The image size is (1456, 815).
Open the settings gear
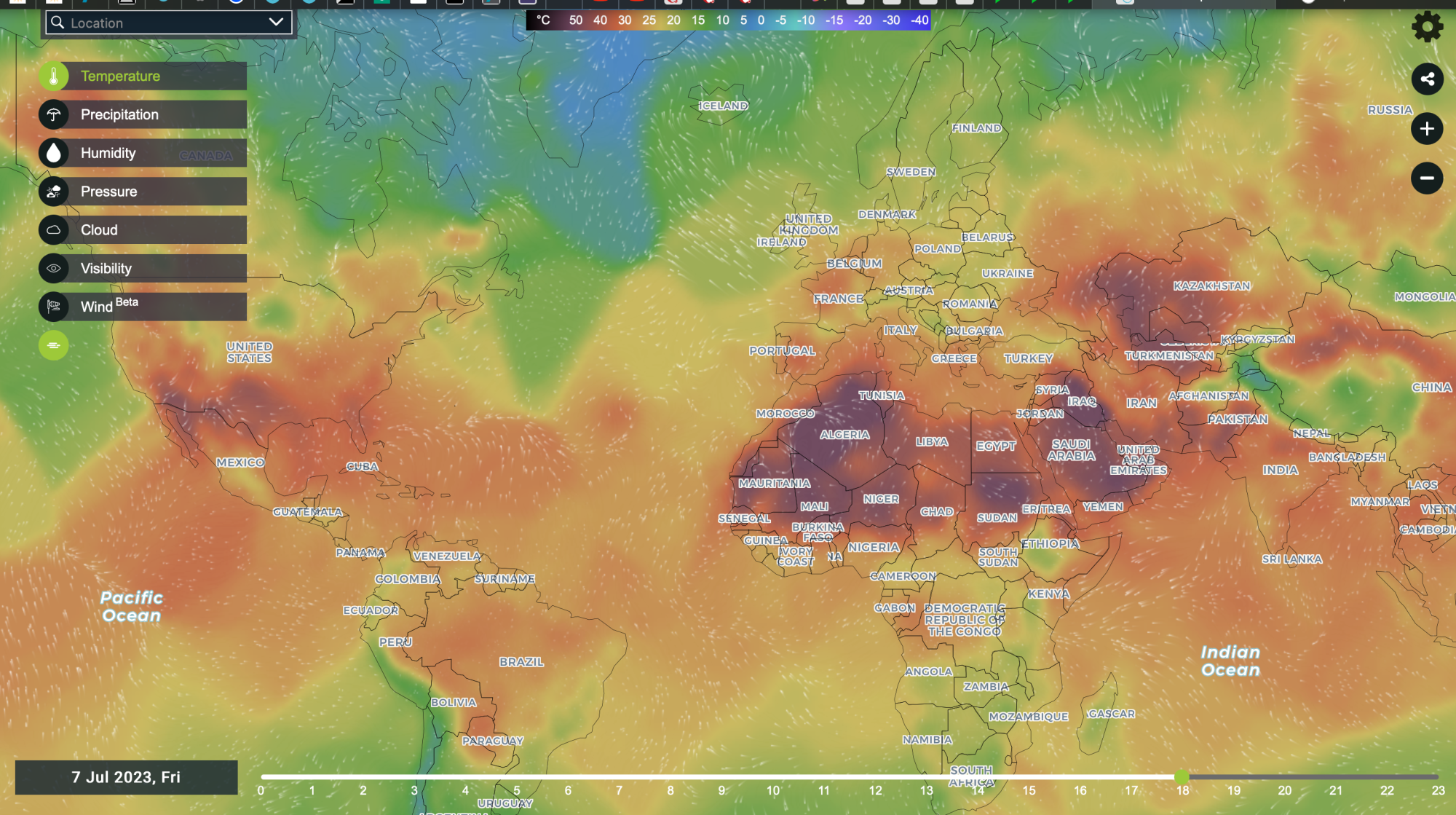click(1427, 27)
